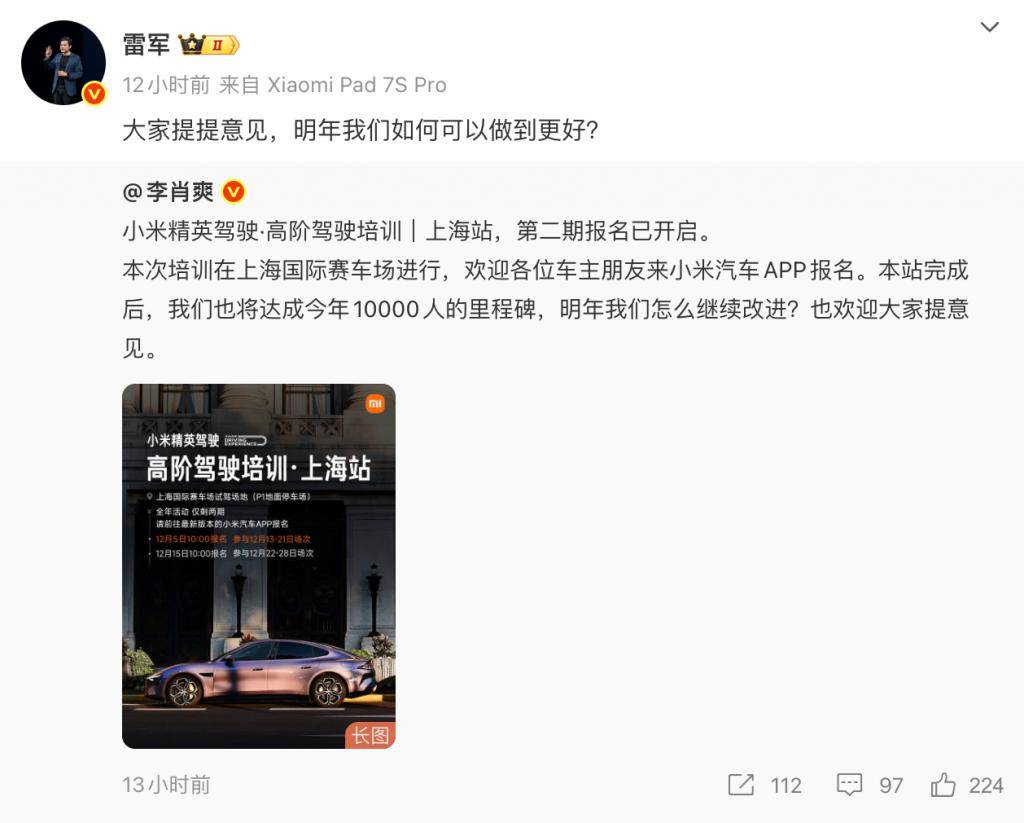This screenshot has width=1024, height=823.
Task: Open the Shanghai driving training poster thumbnail
Action: [x=259, y=566]
